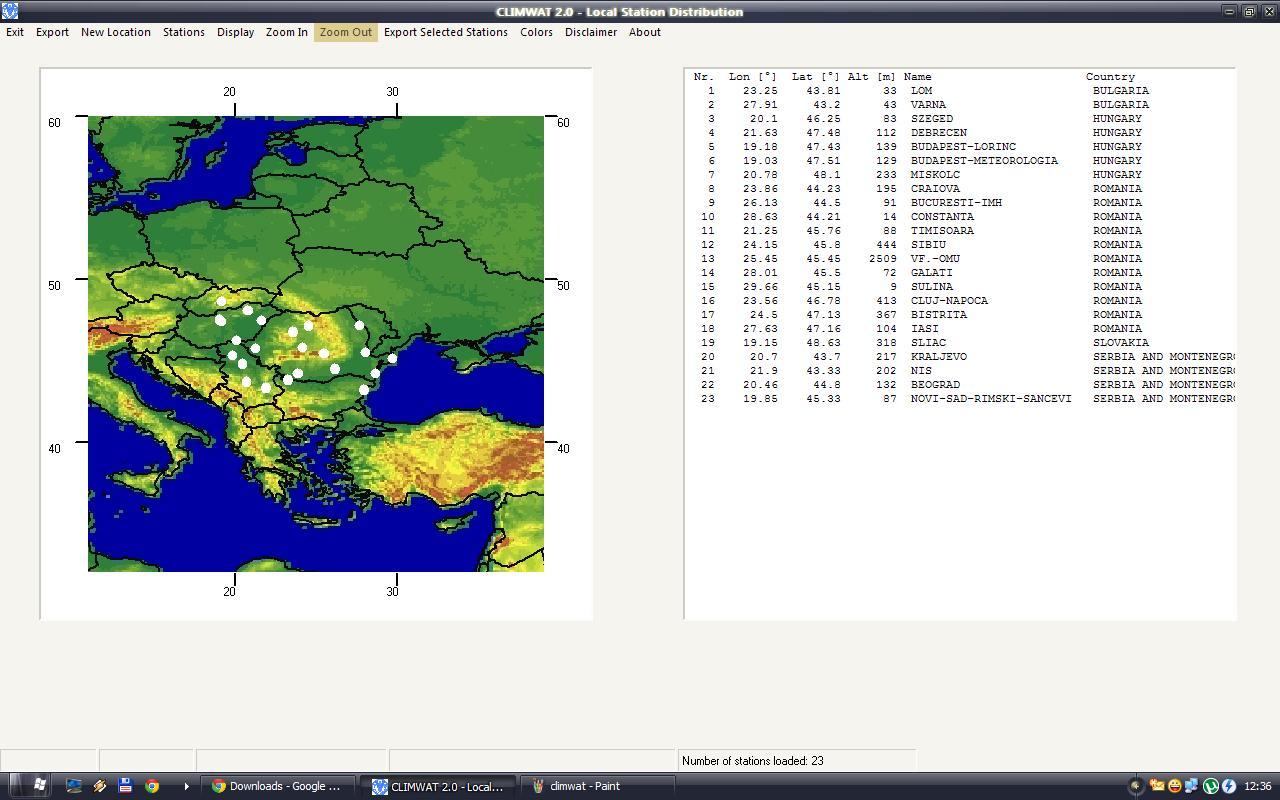Select station row BISTRITA
The height and width of the screenshot is (800, 1280).
point(960,314)
